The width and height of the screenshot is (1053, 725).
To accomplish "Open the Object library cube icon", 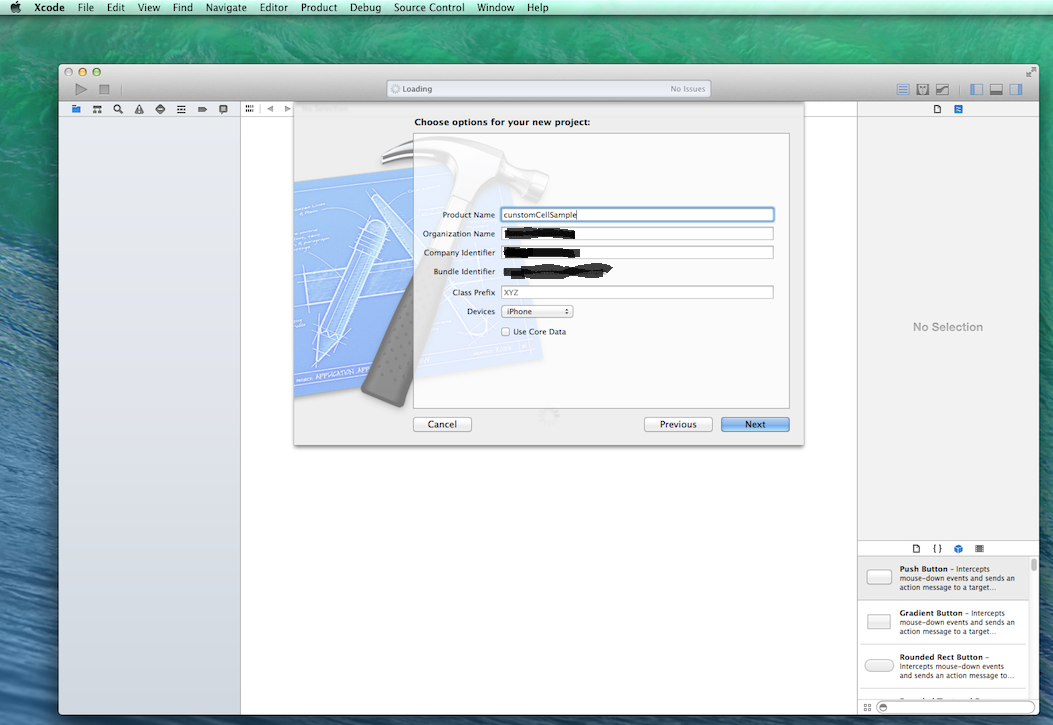I will tap(958, 548).
